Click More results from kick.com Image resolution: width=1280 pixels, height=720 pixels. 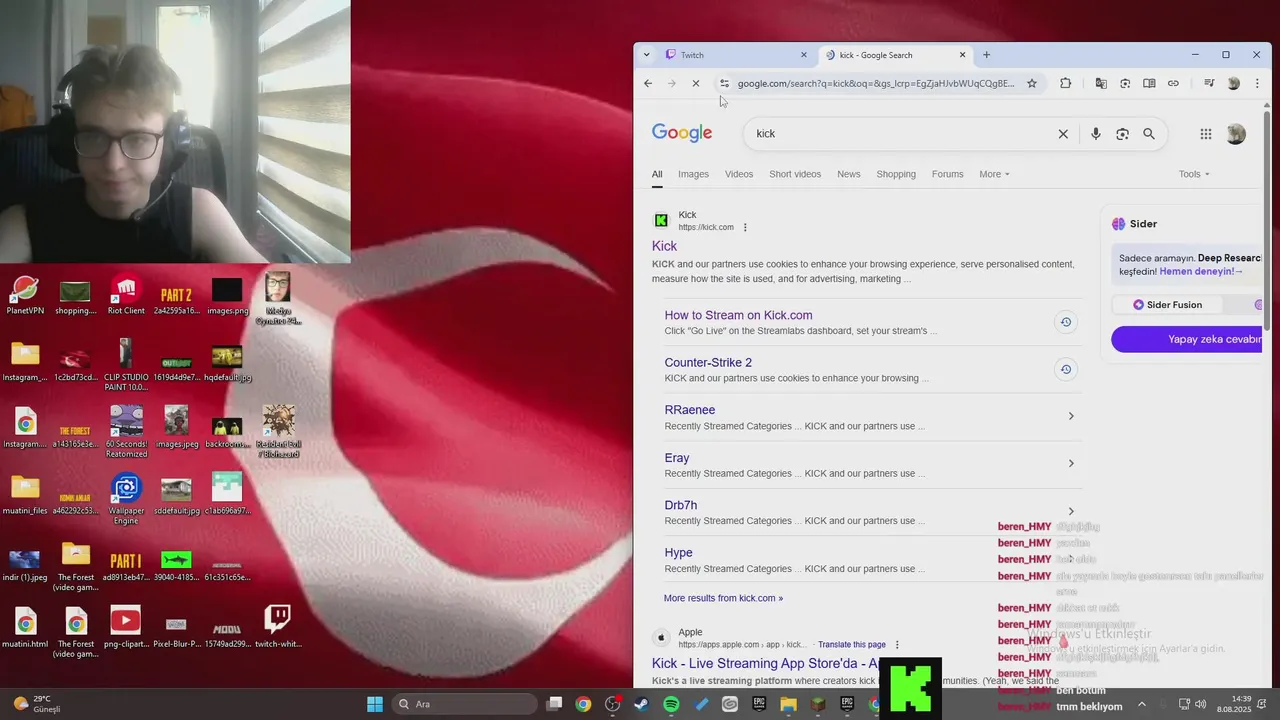723,598
